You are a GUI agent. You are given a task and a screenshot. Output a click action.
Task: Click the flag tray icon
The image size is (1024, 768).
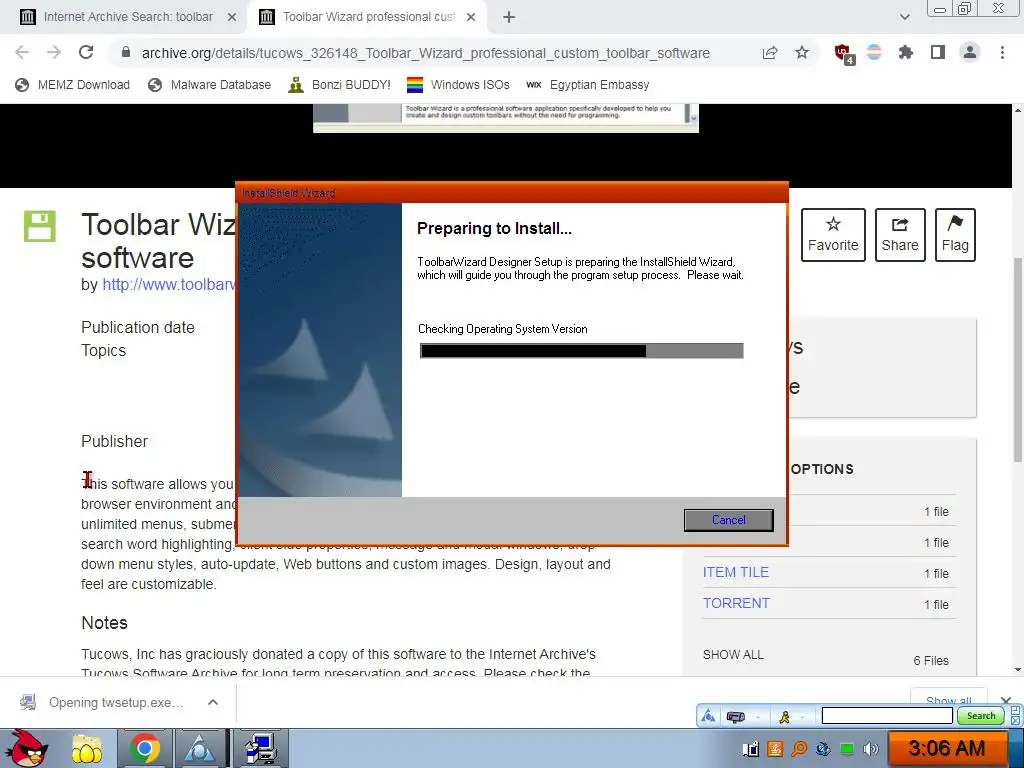point(751,749)
